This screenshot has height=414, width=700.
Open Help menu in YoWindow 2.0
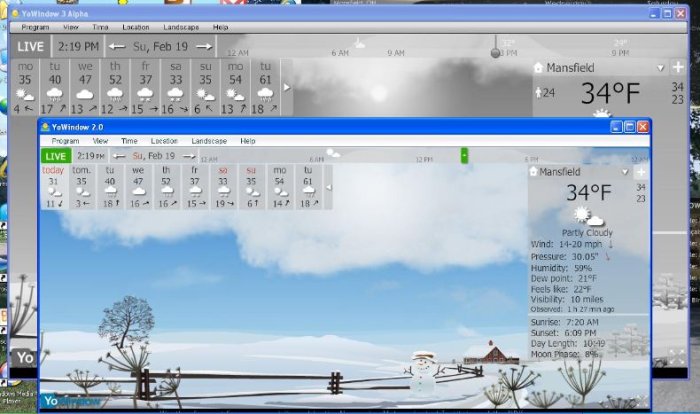click(248, 141)
